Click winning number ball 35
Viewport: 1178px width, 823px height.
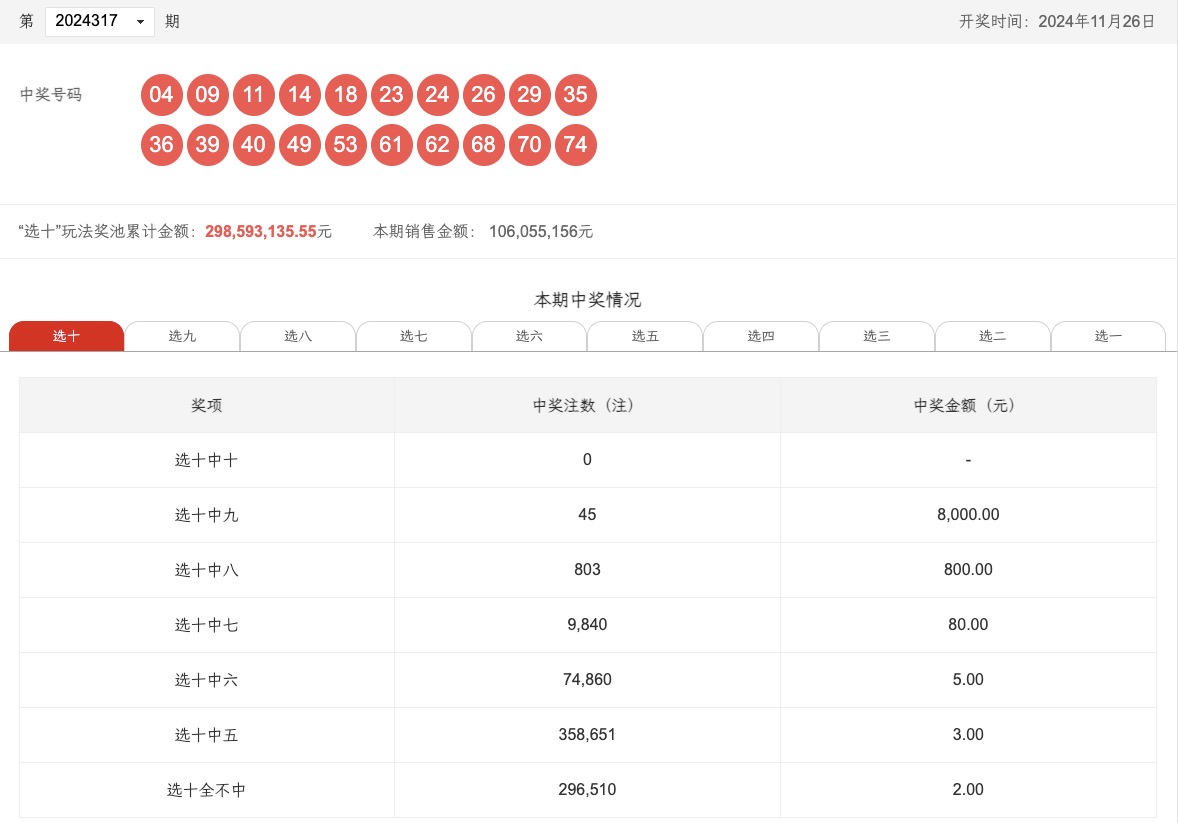575,95
